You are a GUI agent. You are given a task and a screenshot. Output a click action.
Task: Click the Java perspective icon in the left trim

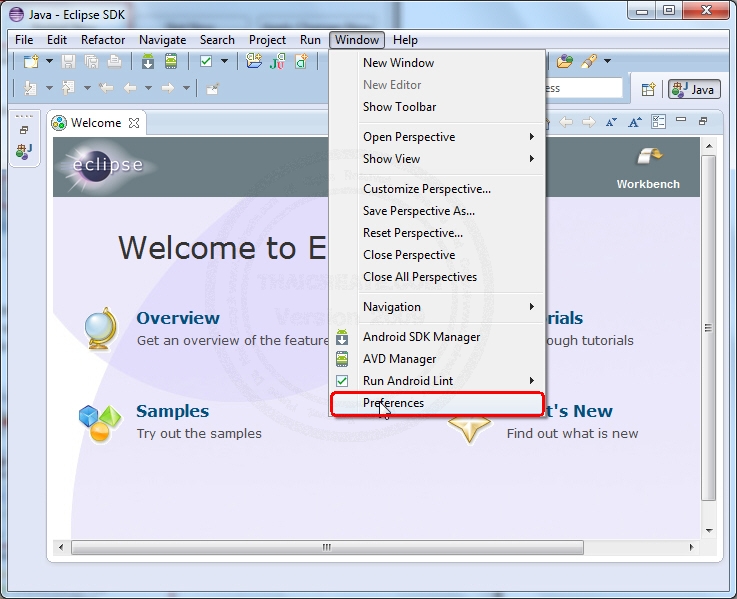tap(24, 151)
